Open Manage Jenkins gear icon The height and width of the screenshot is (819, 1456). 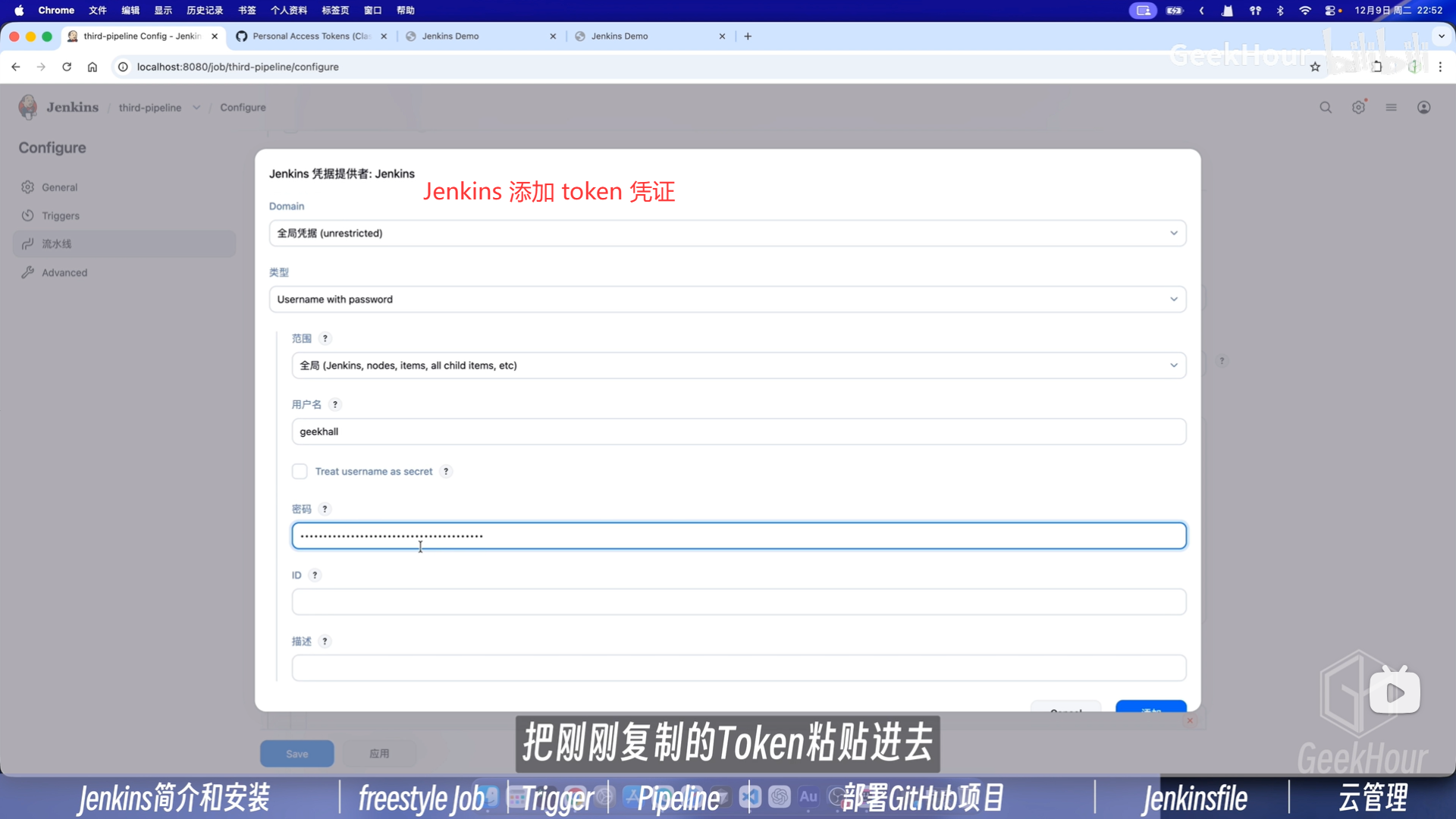point(1358,108)
